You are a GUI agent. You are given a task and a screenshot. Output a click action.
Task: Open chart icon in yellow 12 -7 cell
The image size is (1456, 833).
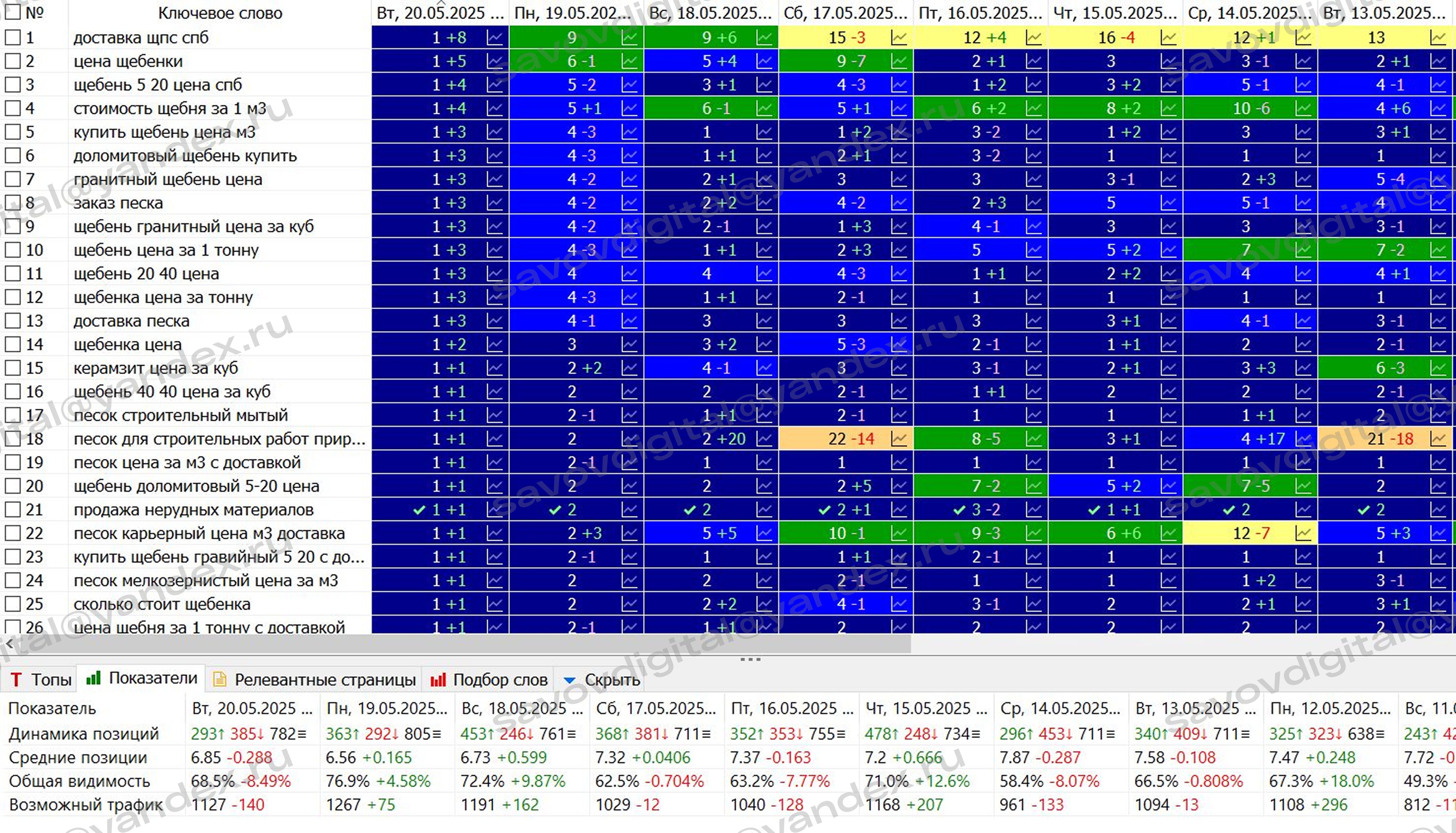[x=1303, y=533]
